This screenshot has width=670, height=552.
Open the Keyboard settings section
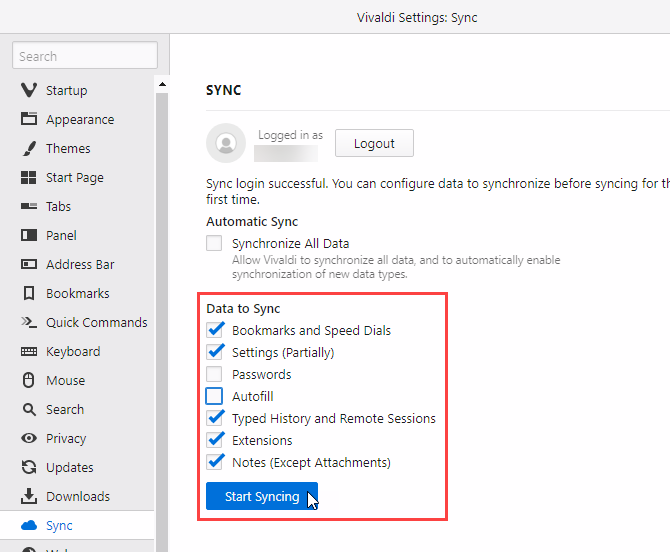(x=77, y=351)
